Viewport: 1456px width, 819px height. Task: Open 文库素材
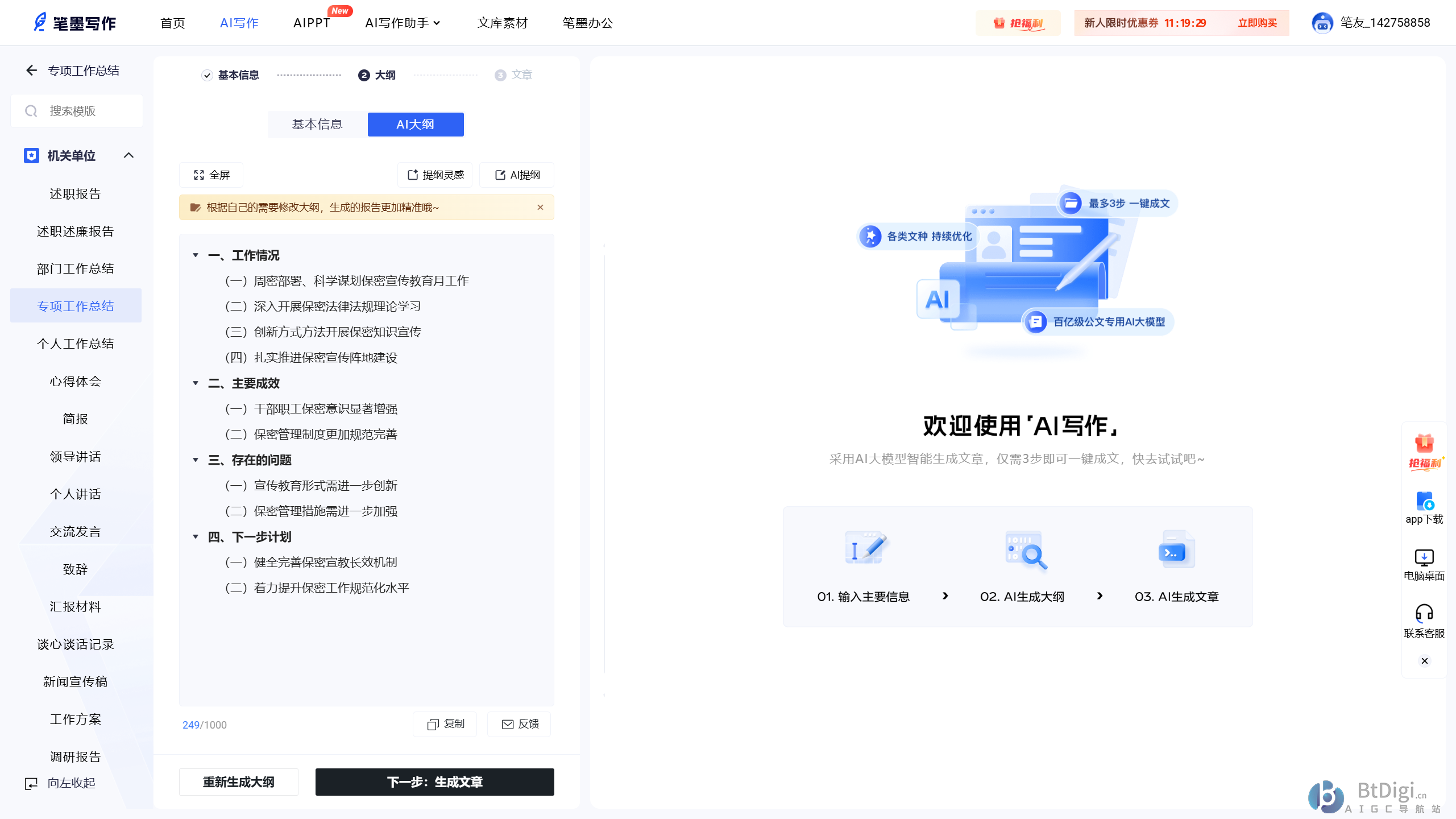(x=503, y=23)
